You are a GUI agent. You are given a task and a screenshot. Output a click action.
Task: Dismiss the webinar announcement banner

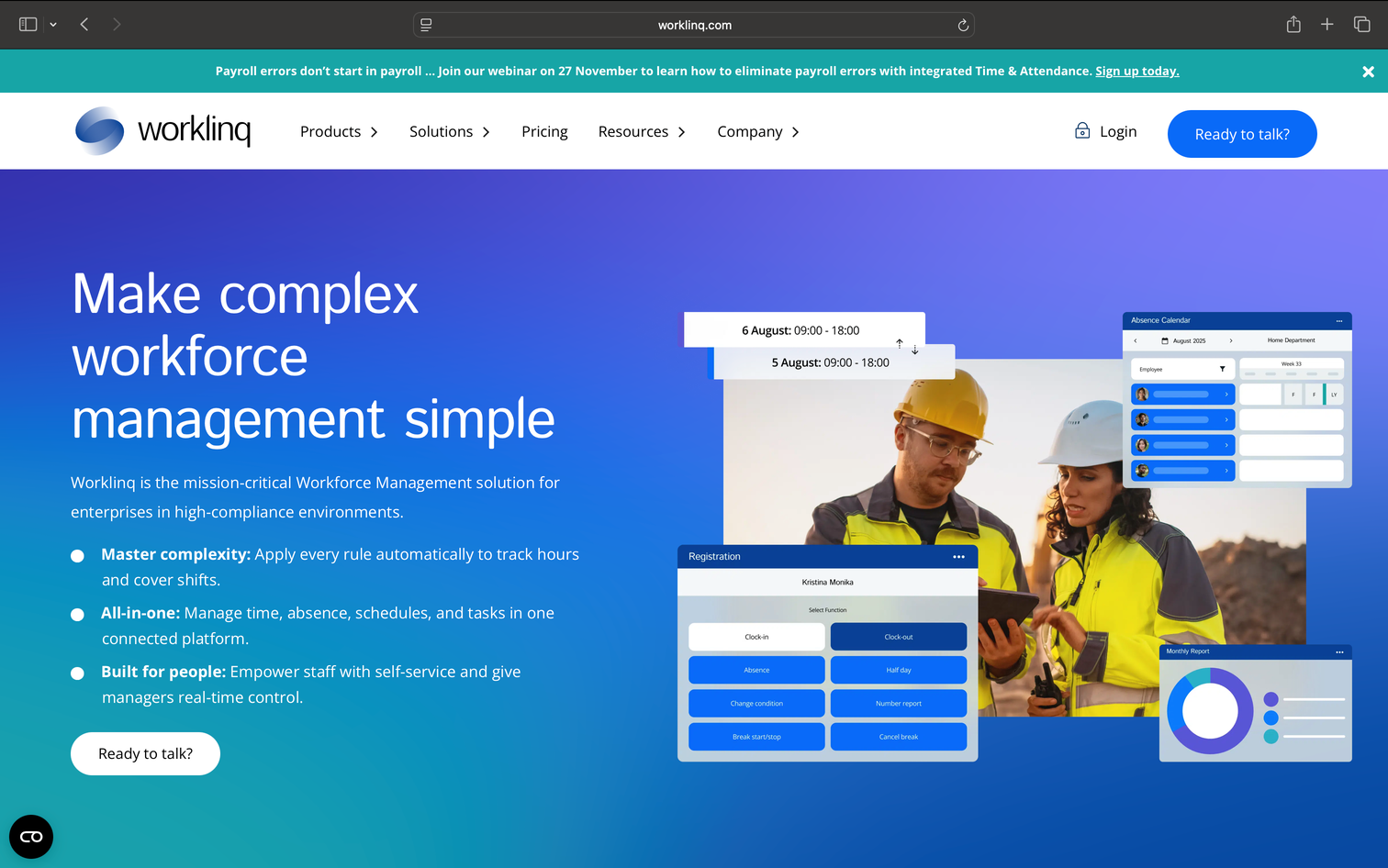1368,72
